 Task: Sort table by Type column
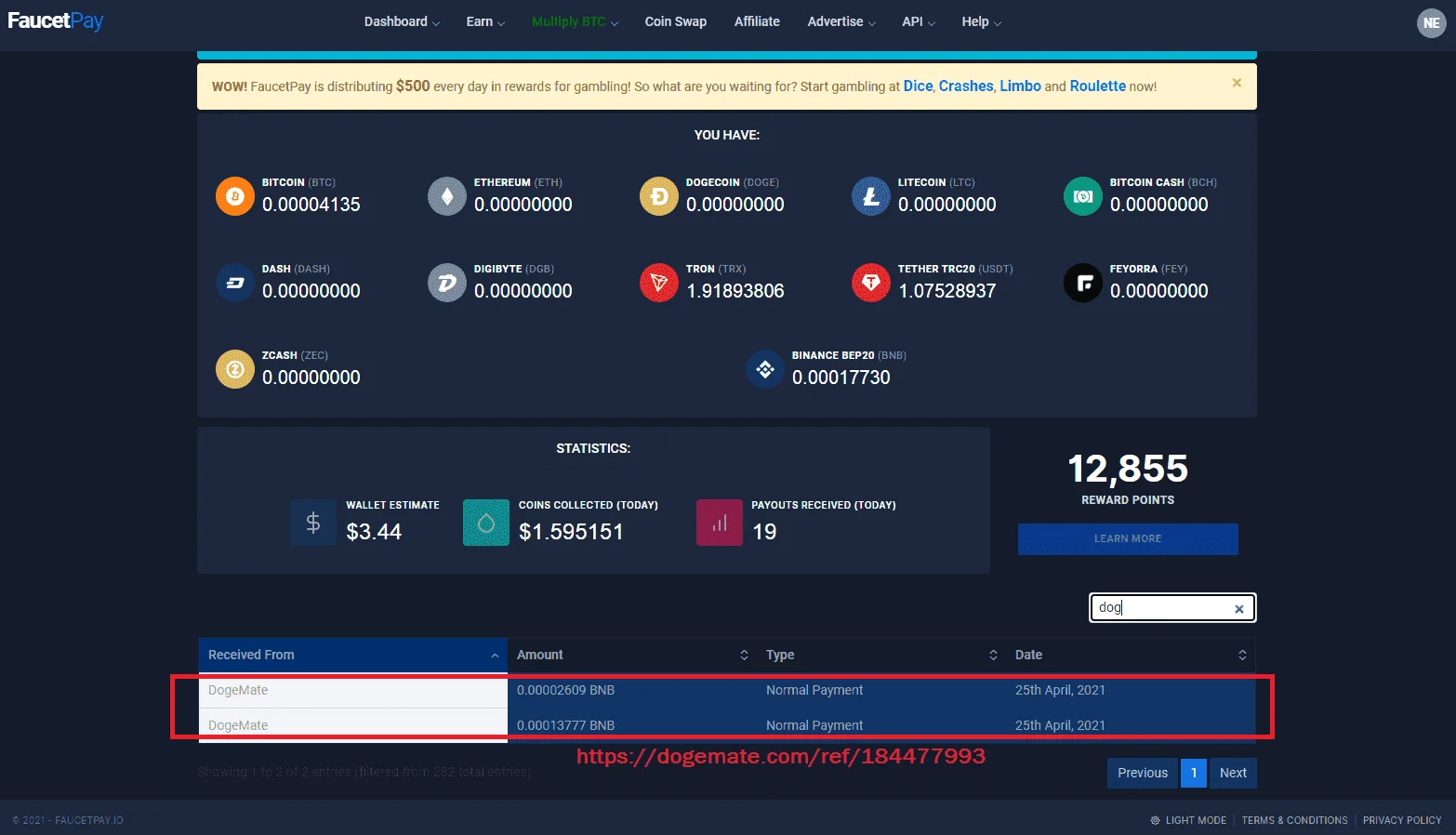881,655
